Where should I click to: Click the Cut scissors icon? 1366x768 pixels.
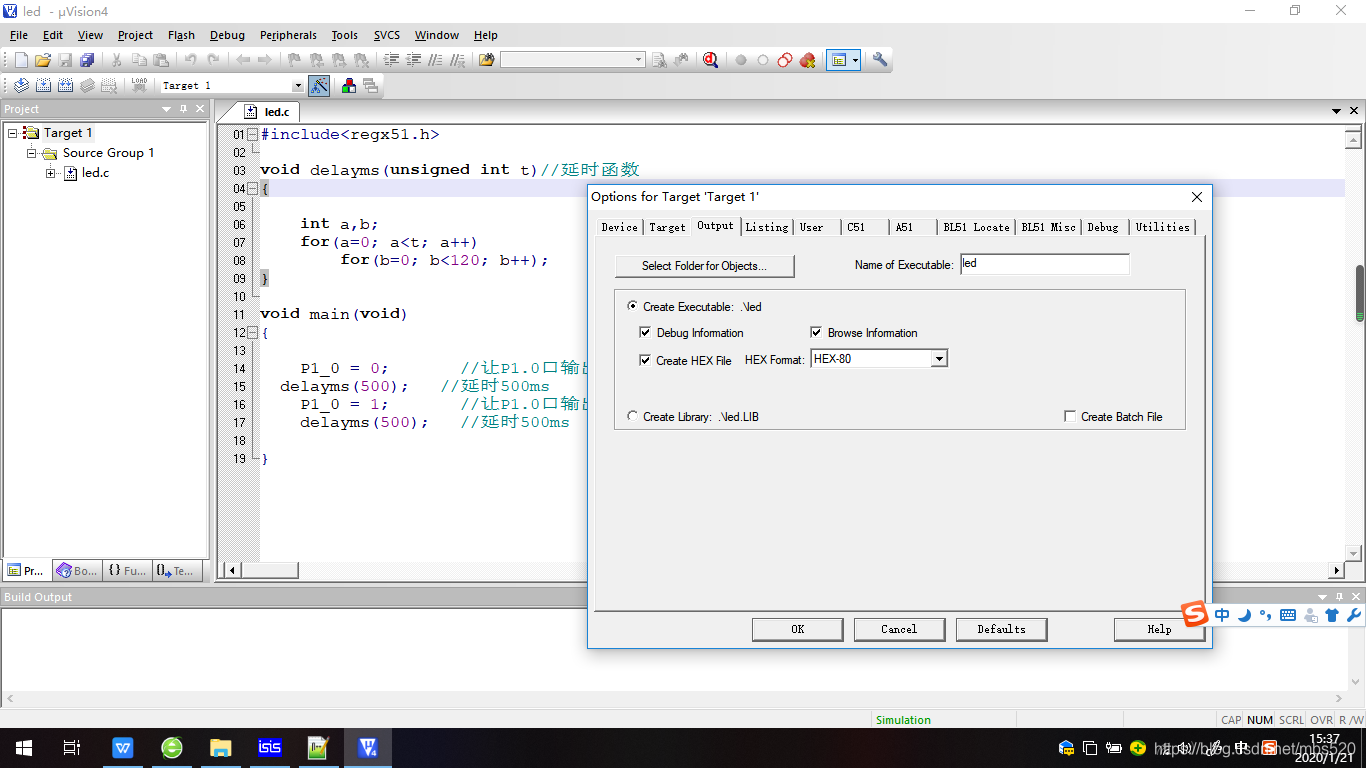pos(117,60)
